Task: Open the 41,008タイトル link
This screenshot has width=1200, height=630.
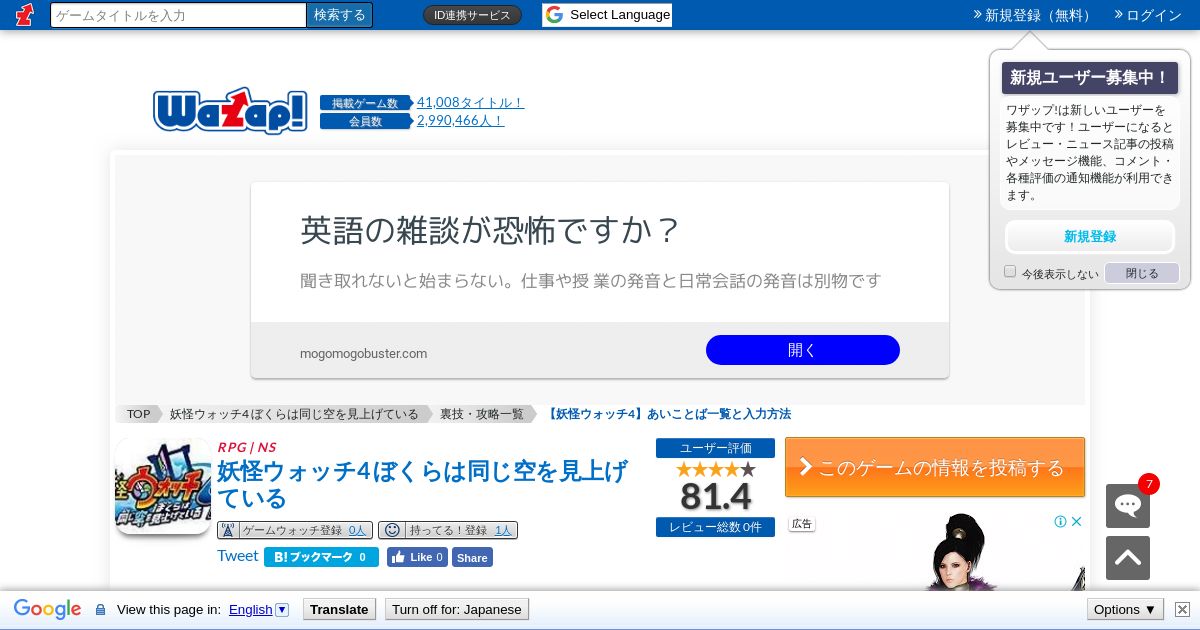Action: tap(470, 102)
